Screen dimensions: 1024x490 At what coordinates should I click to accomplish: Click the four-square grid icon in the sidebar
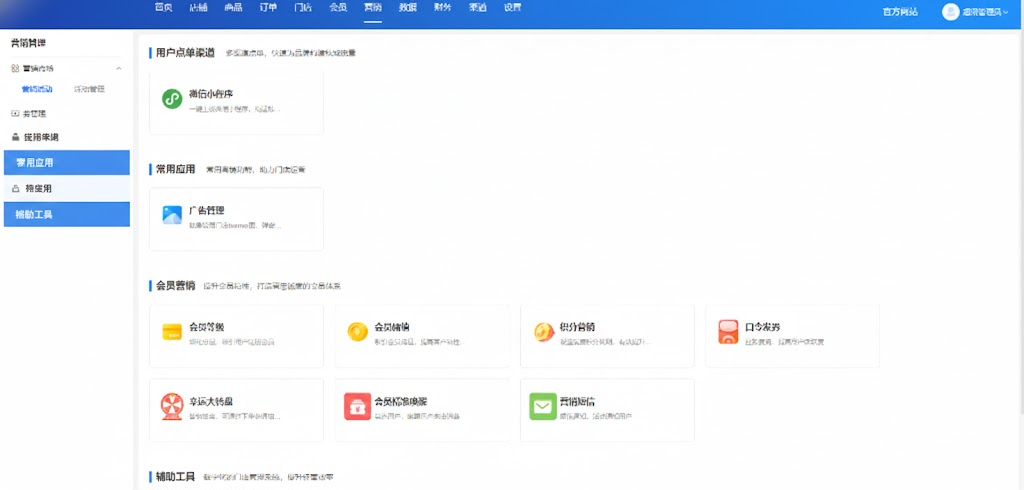point(15,69)
